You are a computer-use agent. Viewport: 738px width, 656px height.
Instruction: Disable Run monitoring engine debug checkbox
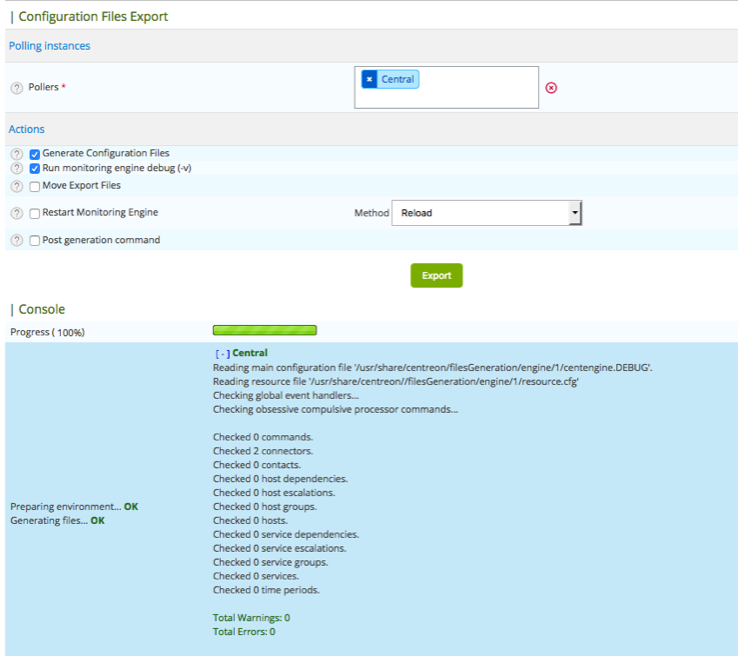pos(35,169)
